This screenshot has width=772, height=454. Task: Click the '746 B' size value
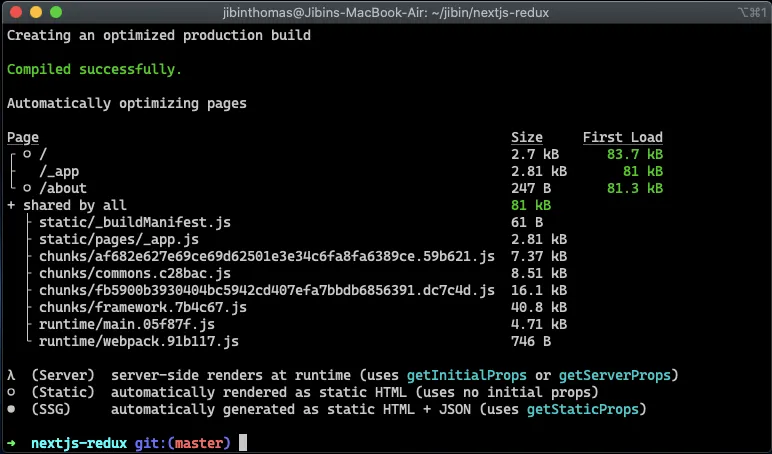point(531,341)
